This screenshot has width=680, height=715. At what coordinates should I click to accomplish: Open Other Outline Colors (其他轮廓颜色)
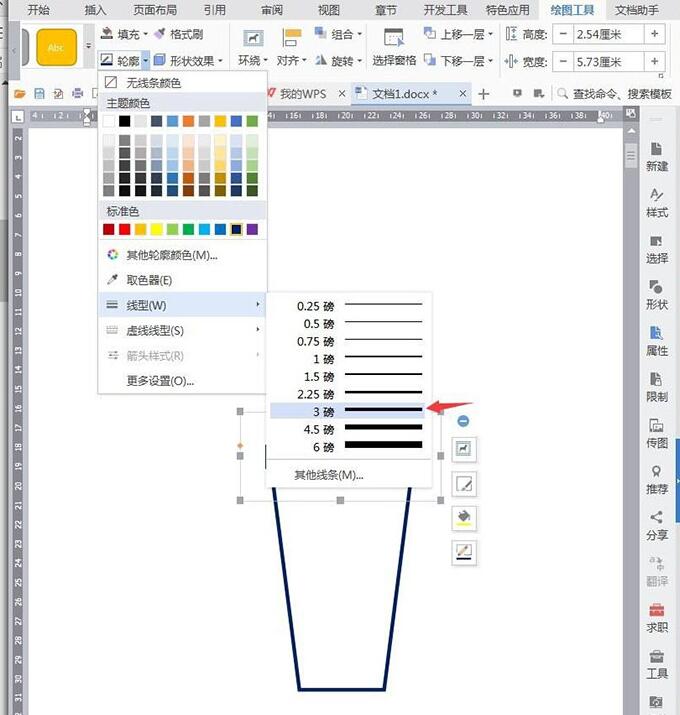pos(182,255)
